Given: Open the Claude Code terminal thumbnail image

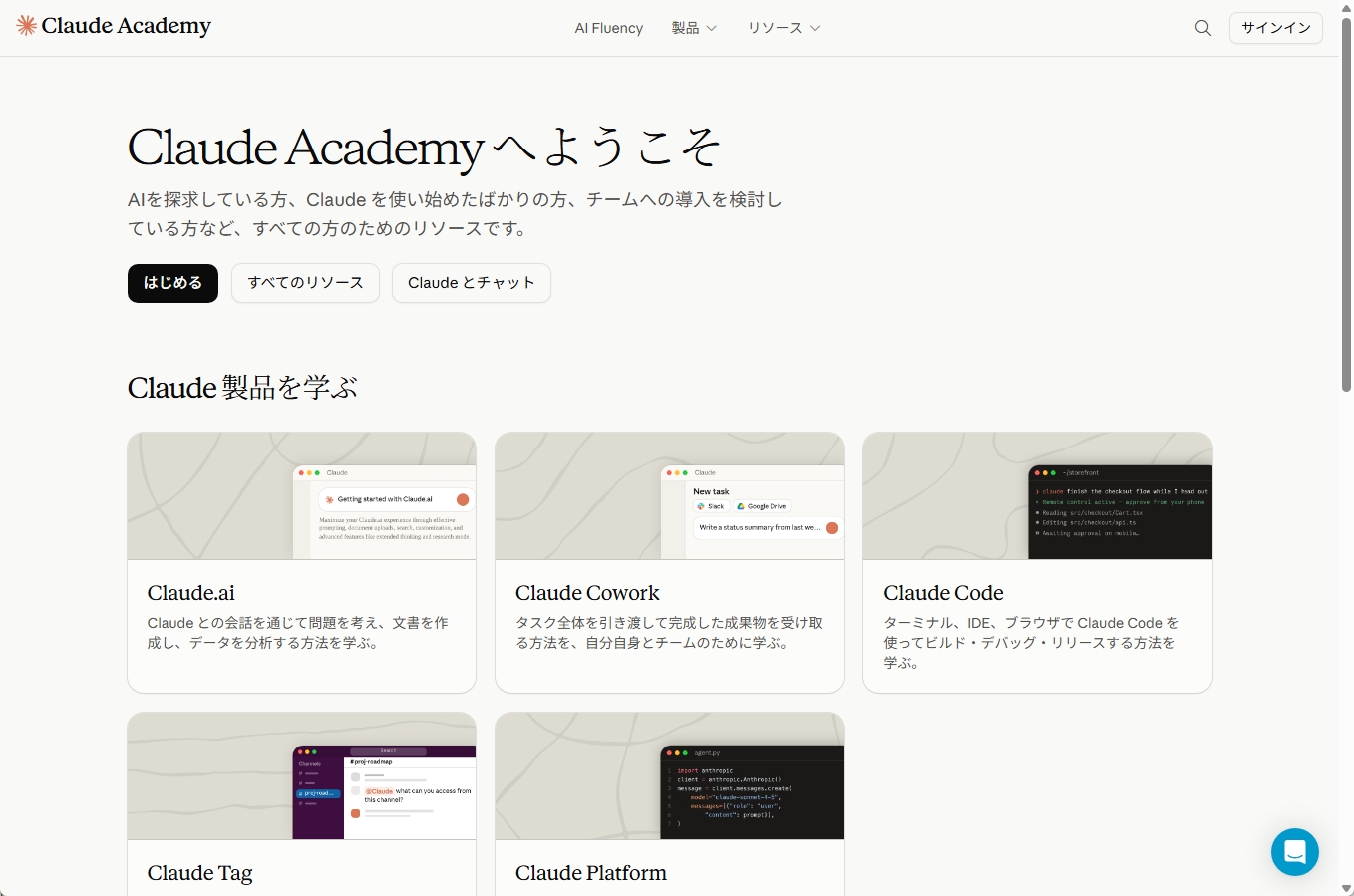Looking at the screenshot, I should 1037,495.
